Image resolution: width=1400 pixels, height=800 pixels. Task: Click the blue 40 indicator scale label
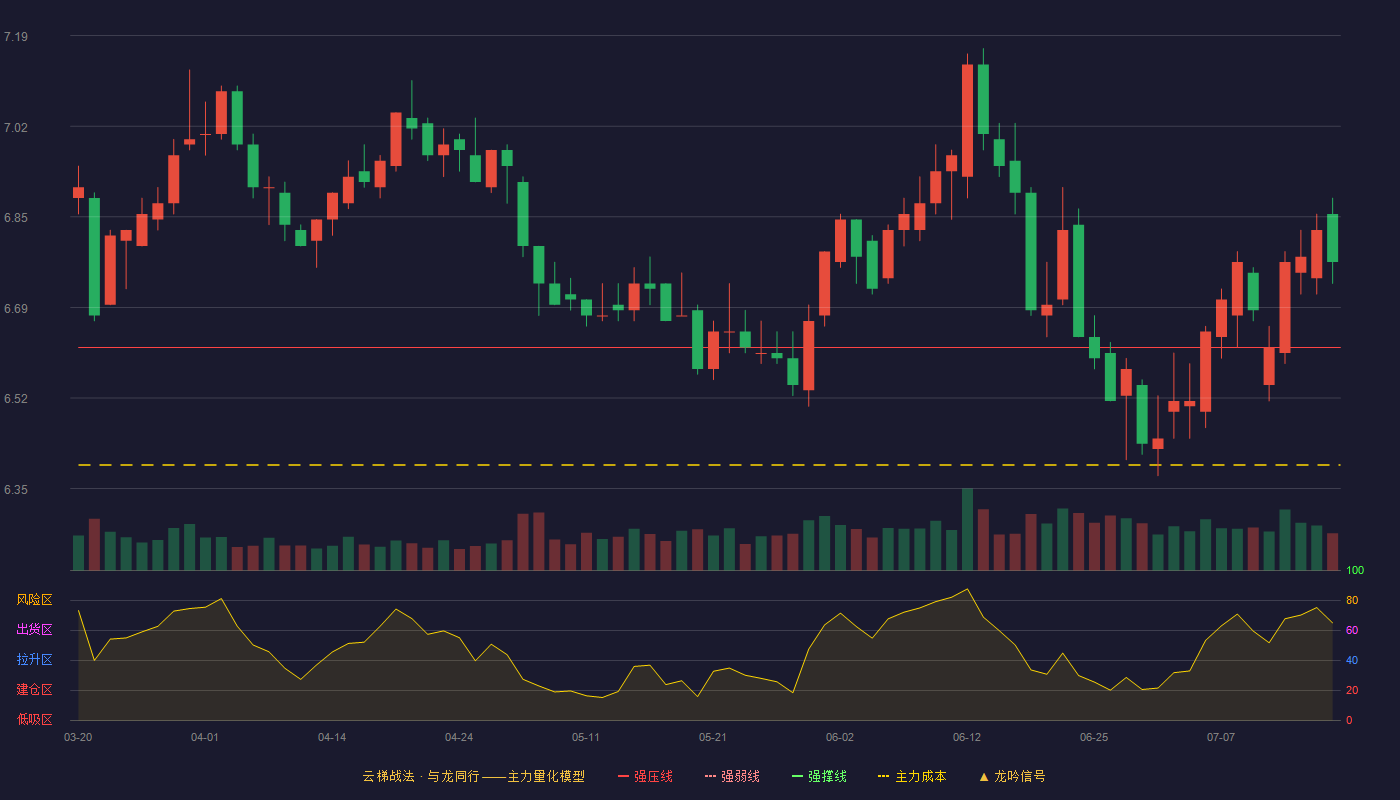[x=1352, y=660]
